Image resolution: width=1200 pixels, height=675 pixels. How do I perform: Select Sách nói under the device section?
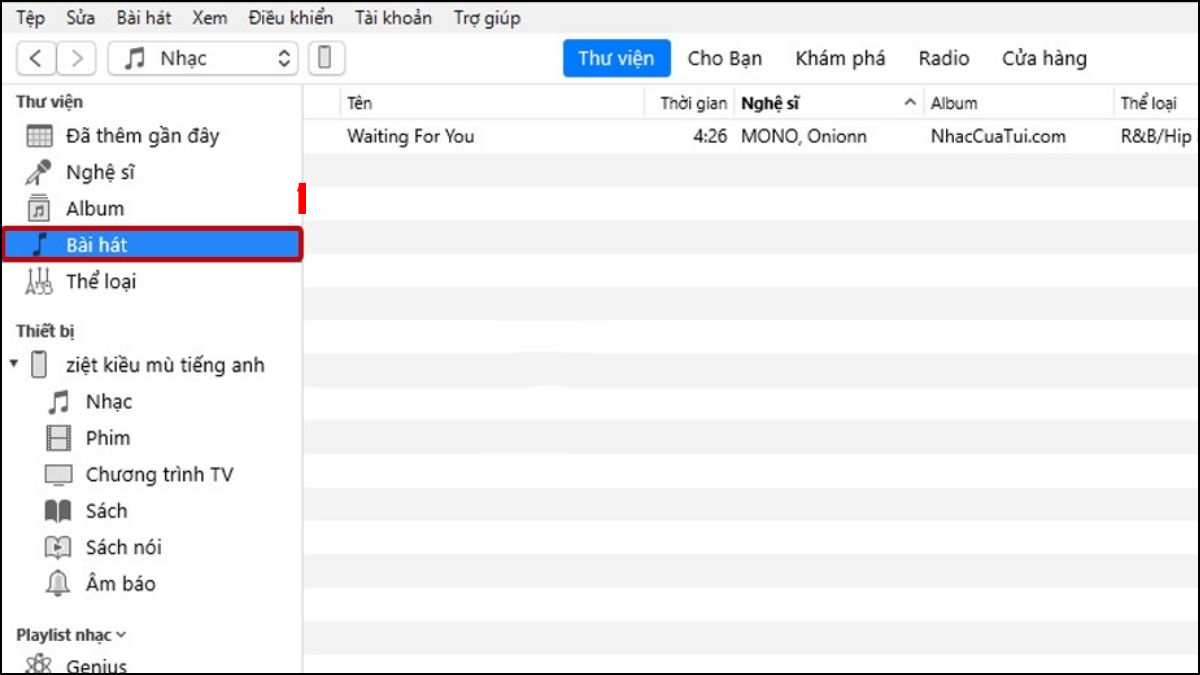[123, 547]
